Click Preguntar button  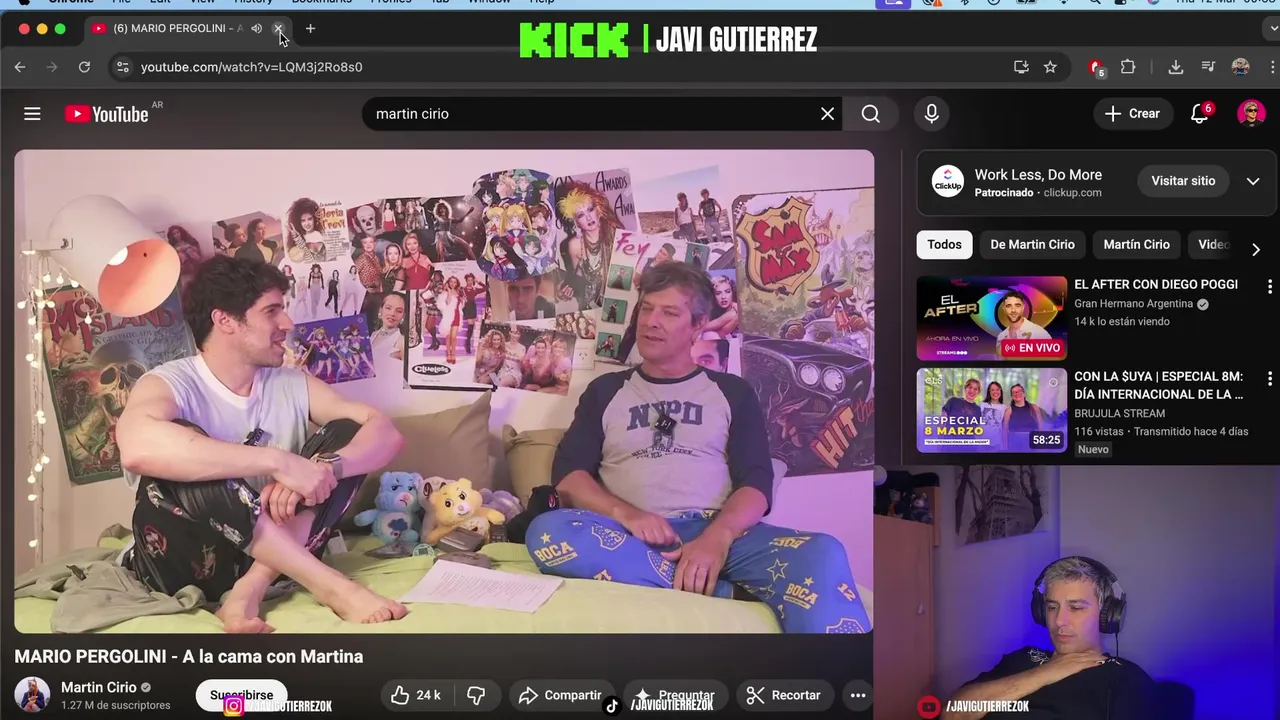pyautogui.click(x=676, y=695)
